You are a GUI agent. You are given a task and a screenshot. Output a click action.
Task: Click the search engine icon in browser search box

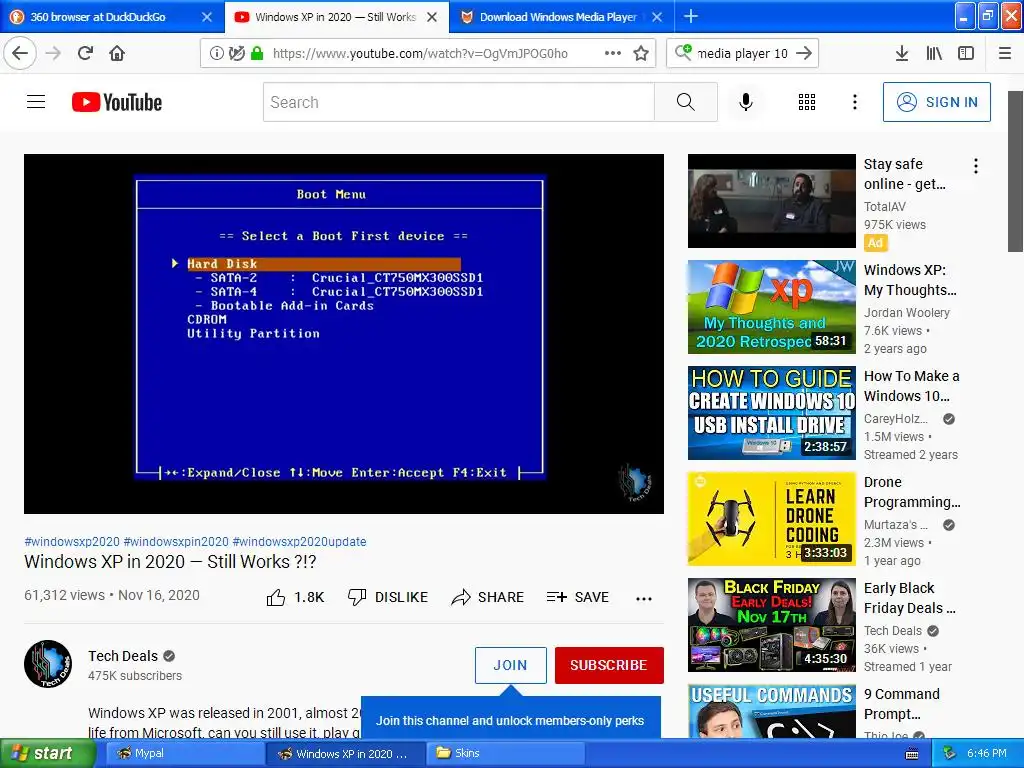[x=683, y=52]
